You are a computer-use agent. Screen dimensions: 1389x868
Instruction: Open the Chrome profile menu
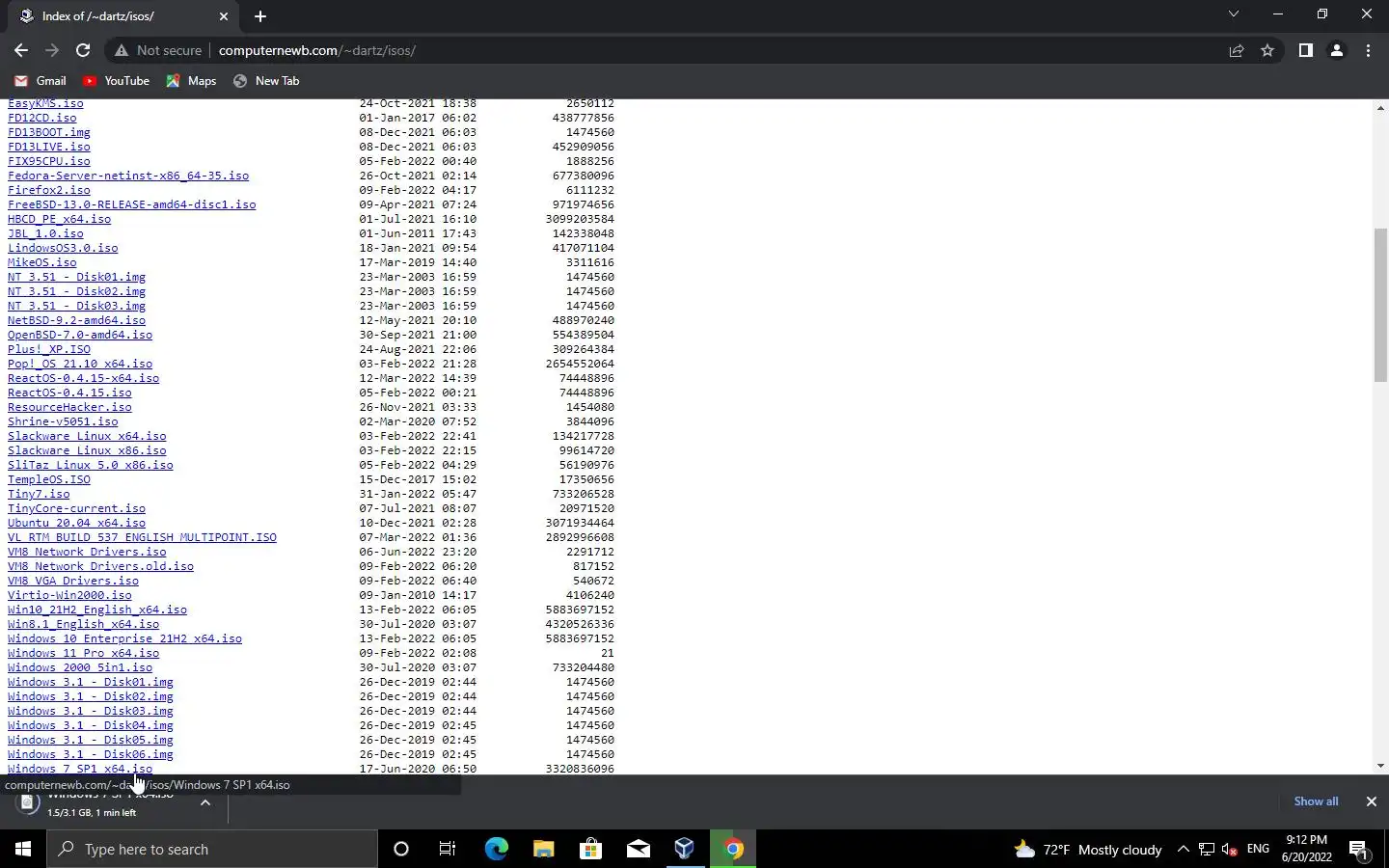click(x=1337, y=50)
